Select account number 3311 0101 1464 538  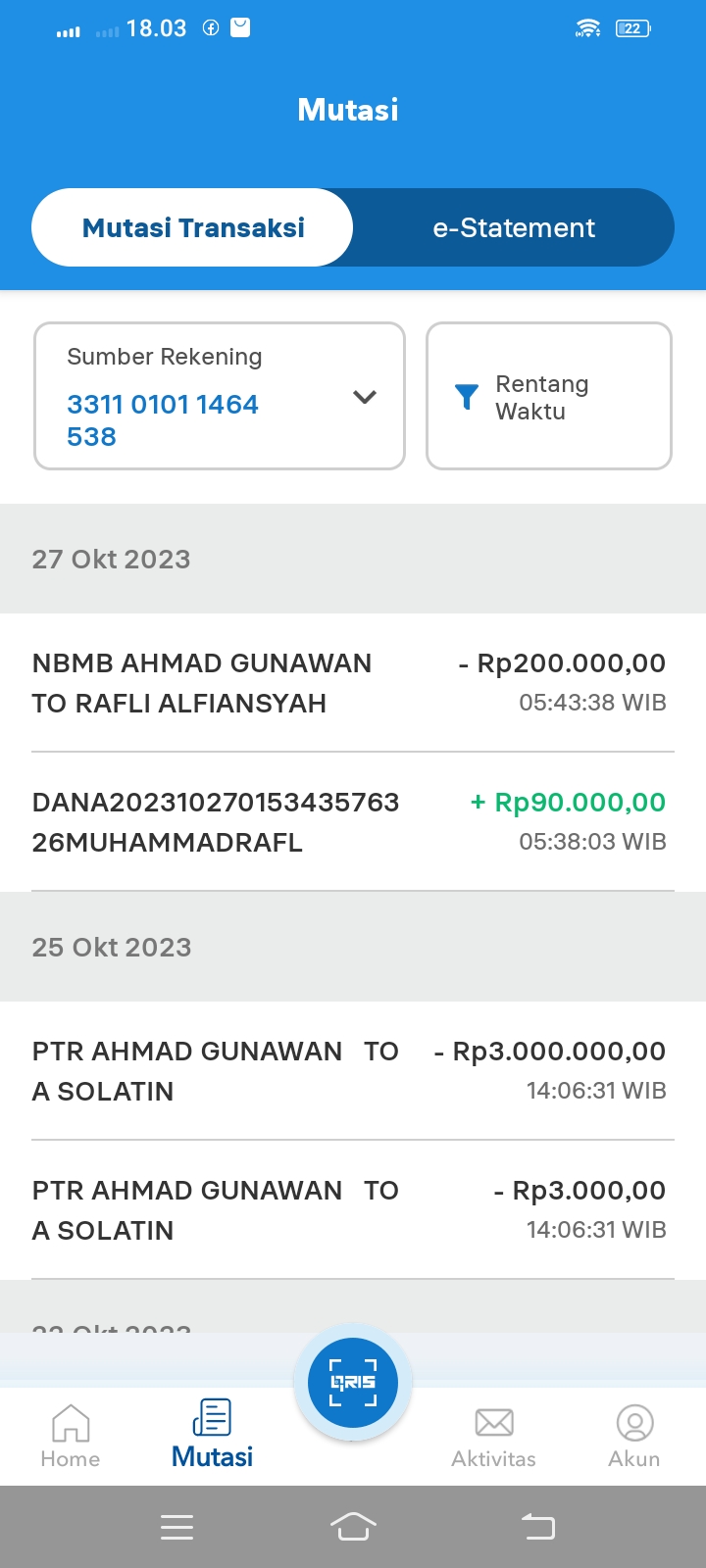point(163,419)
